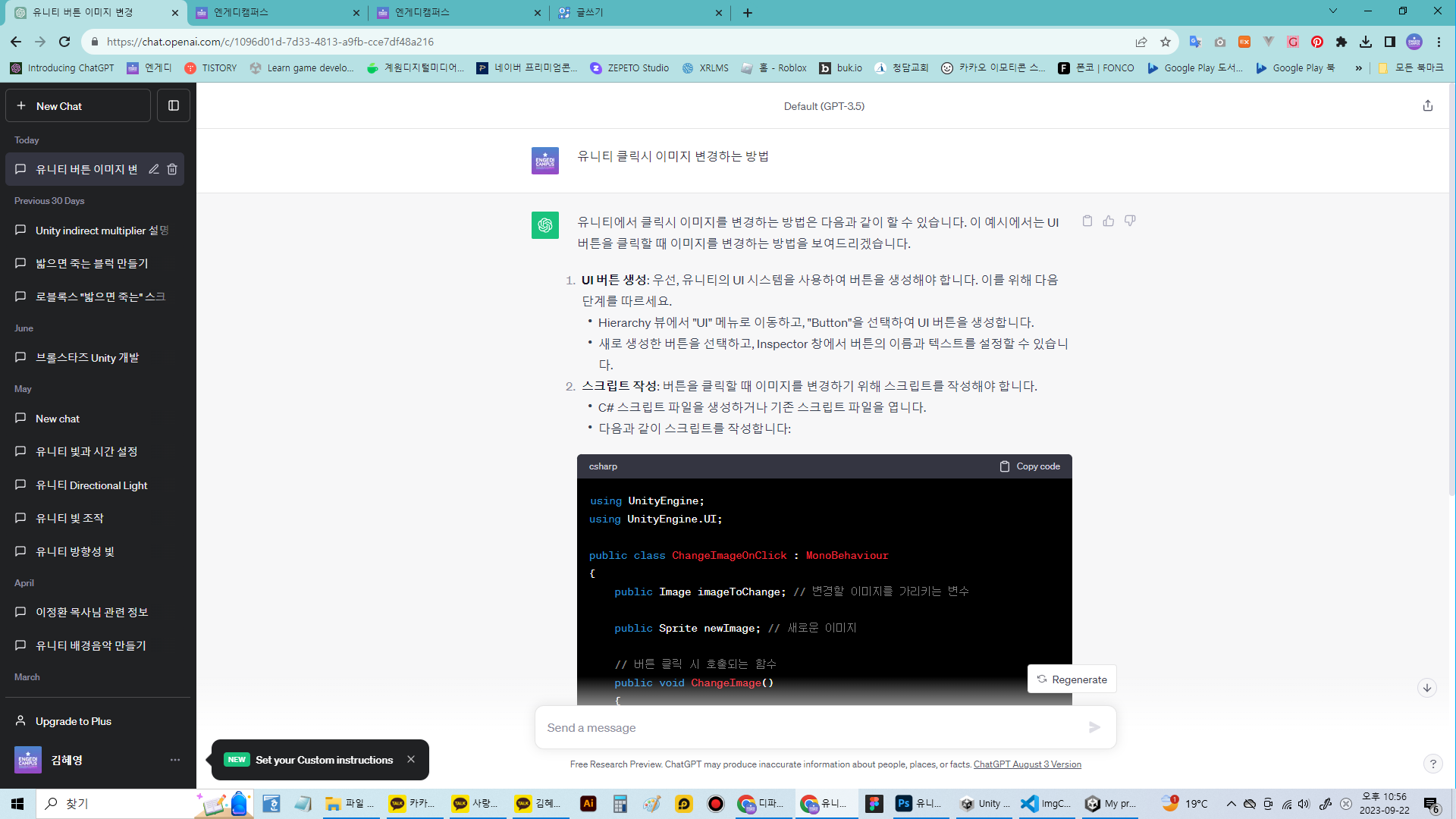Open the 유니티 배경음악 만들기 chat

click(x=95, y=645)
